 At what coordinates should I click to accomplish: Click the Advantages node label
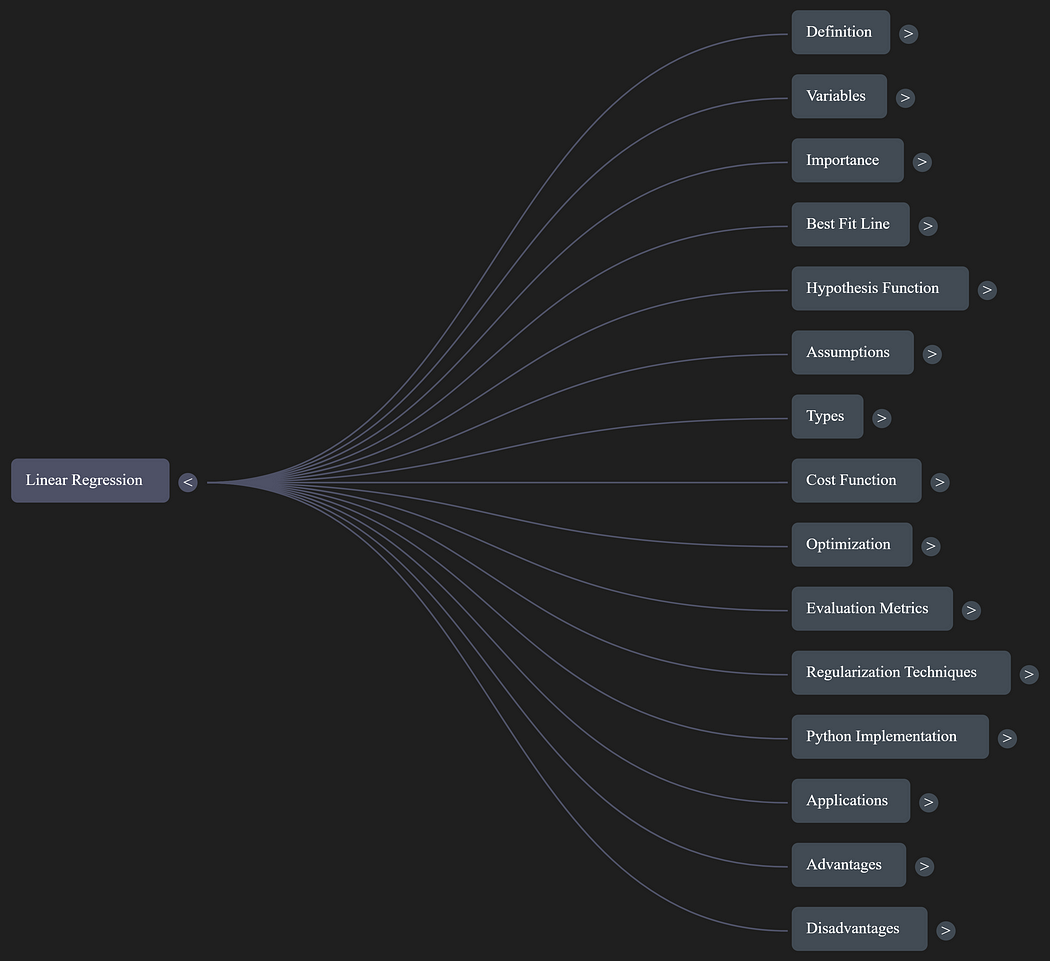[844, 864]
